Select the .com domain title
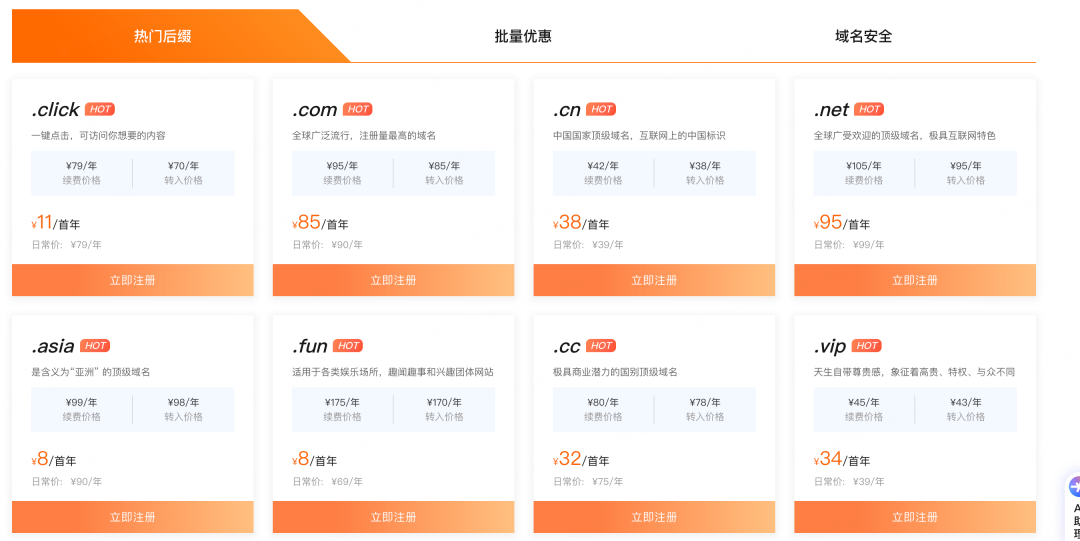This screenshot has width=1080, height=541. click(315, 110)
